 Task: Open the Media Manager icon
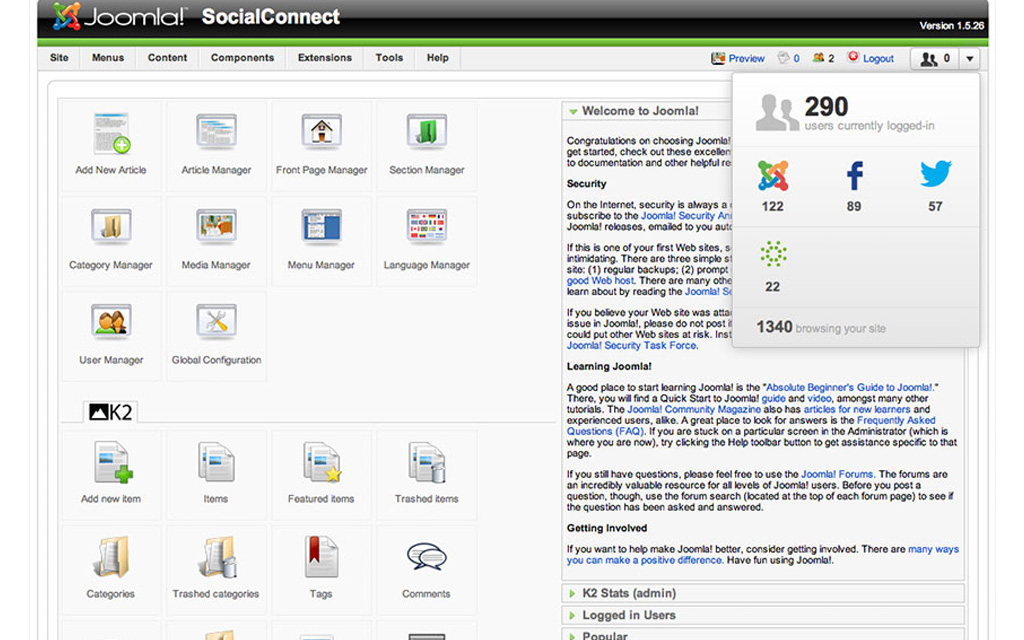216,230
